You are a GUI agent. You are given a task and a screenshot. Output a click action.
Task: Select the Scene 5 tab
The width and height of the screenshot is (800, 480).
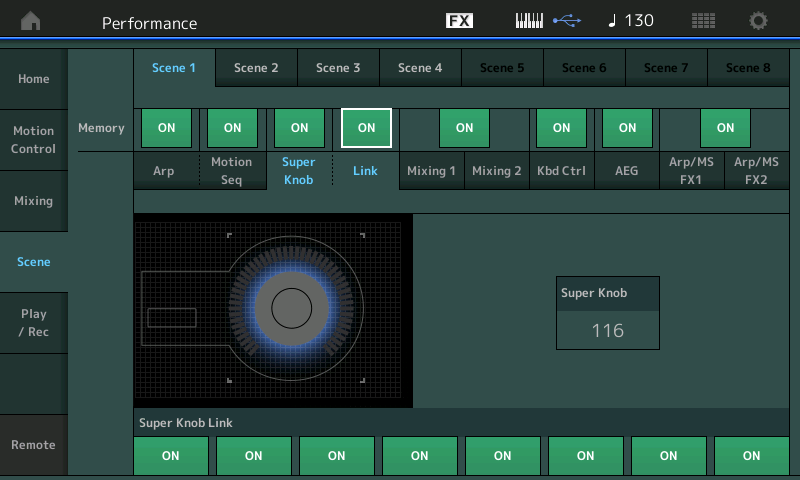point(502,68)
